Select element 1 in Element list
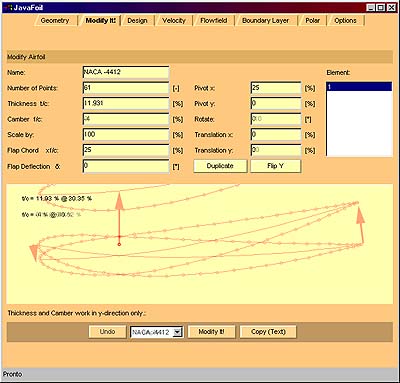The height and width of the screenshot is (383, 400). [359, 87]
